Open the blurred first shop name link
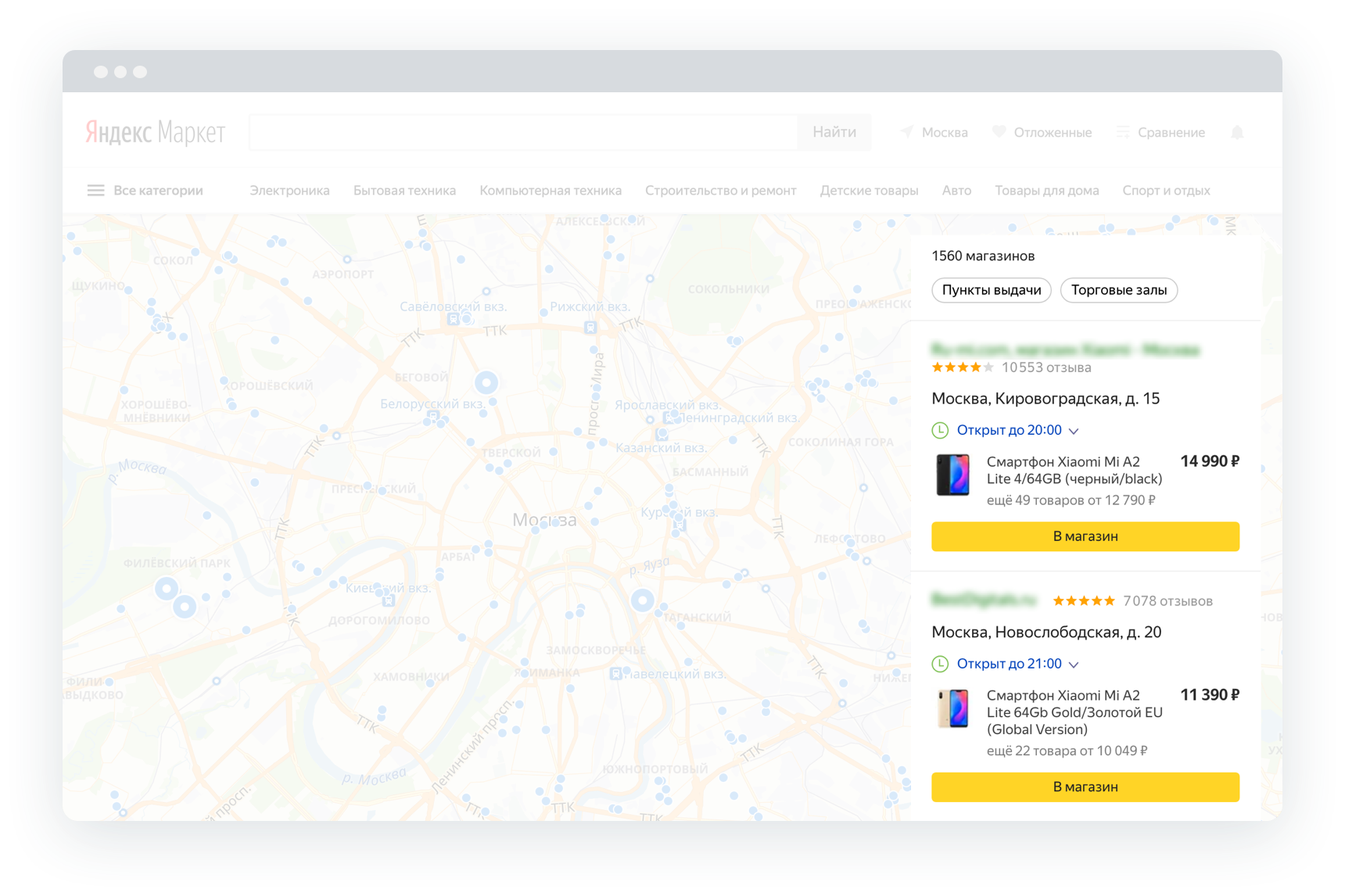The height and width of the screenshot is (896, 1345). [1065, 349]
